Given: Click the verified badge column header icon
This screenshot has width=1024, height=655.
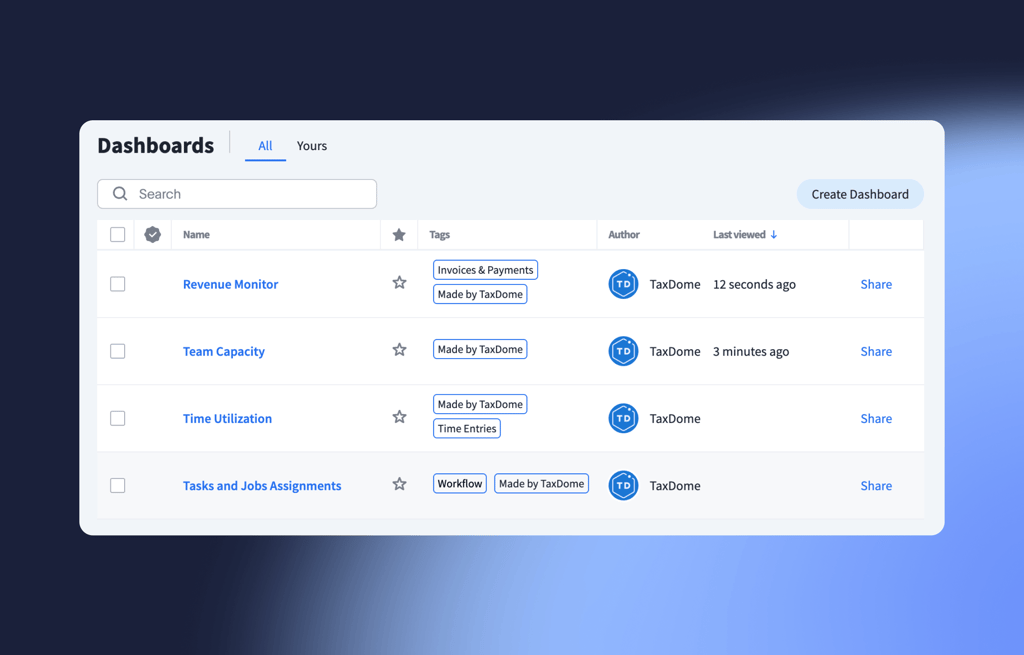Looking at the screenshot, I should pyautogui.click(x=153, y=235).
